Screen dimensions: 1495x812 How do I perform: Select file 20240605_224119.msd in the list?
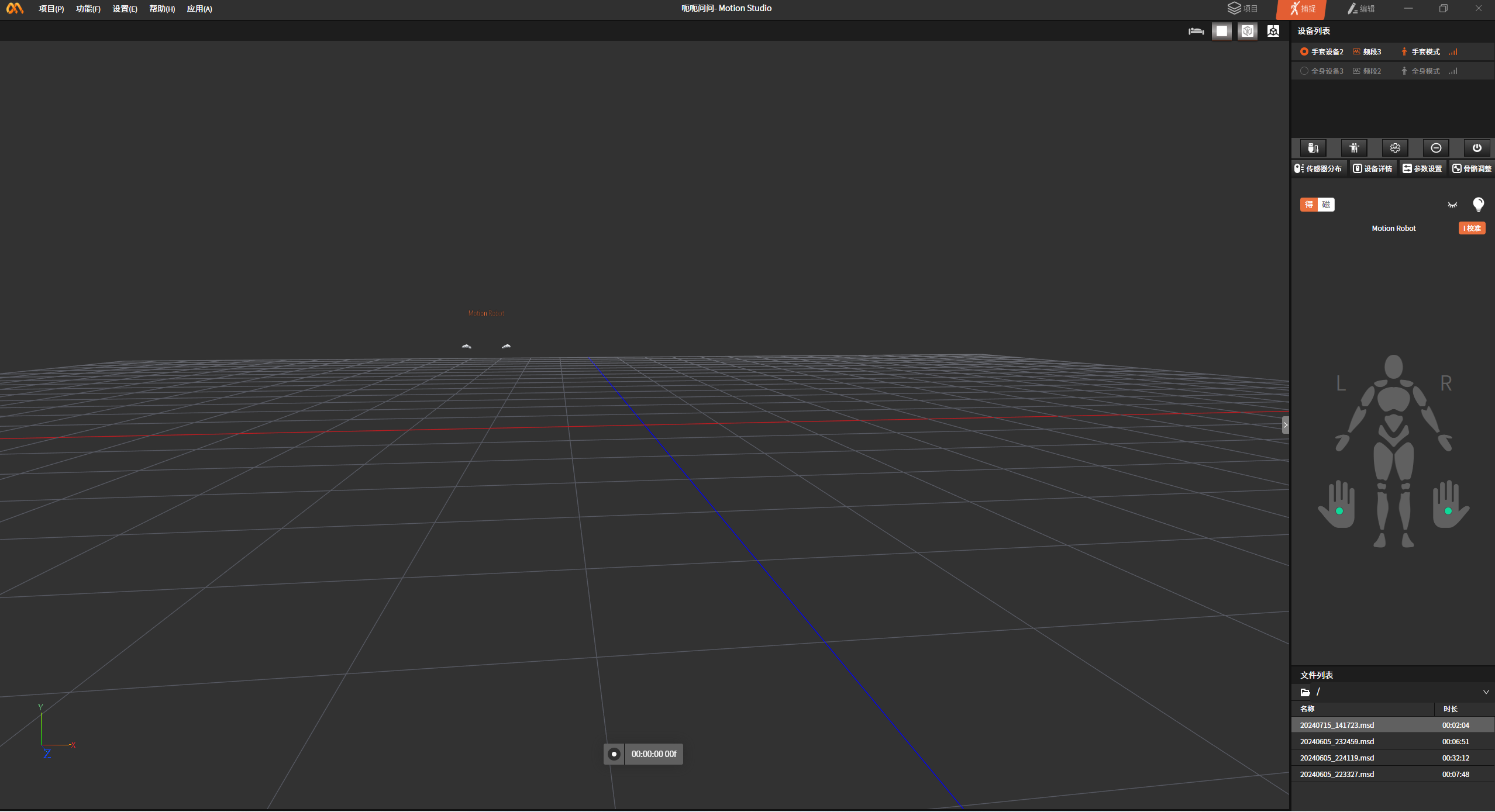tap(1337, 758)
